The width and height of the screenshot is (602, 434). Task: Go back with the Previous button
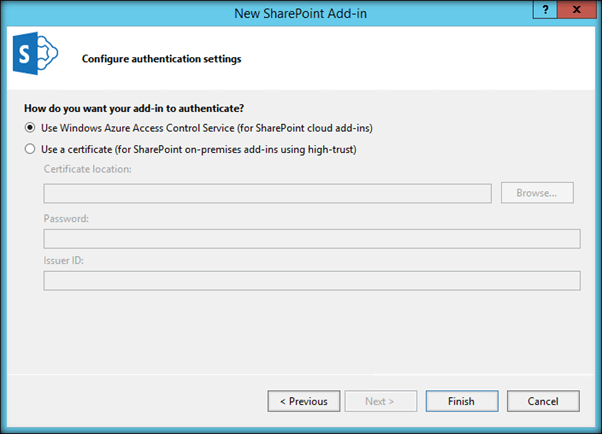(x=304, y=401)
